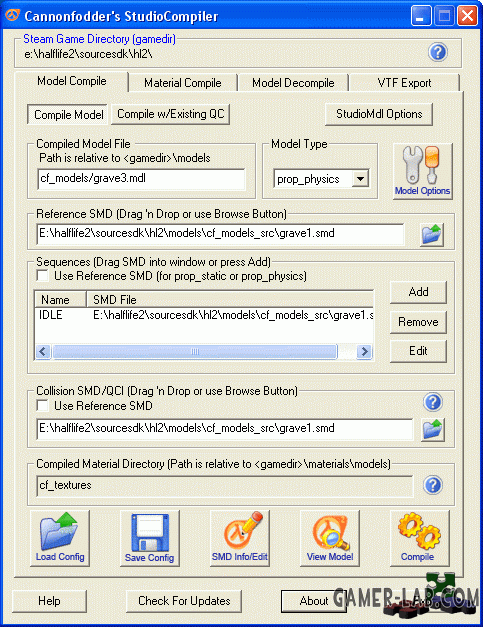483x627 pixels.
Task: Expand the Model Type dropdown
Action: [x=360, y=179]
